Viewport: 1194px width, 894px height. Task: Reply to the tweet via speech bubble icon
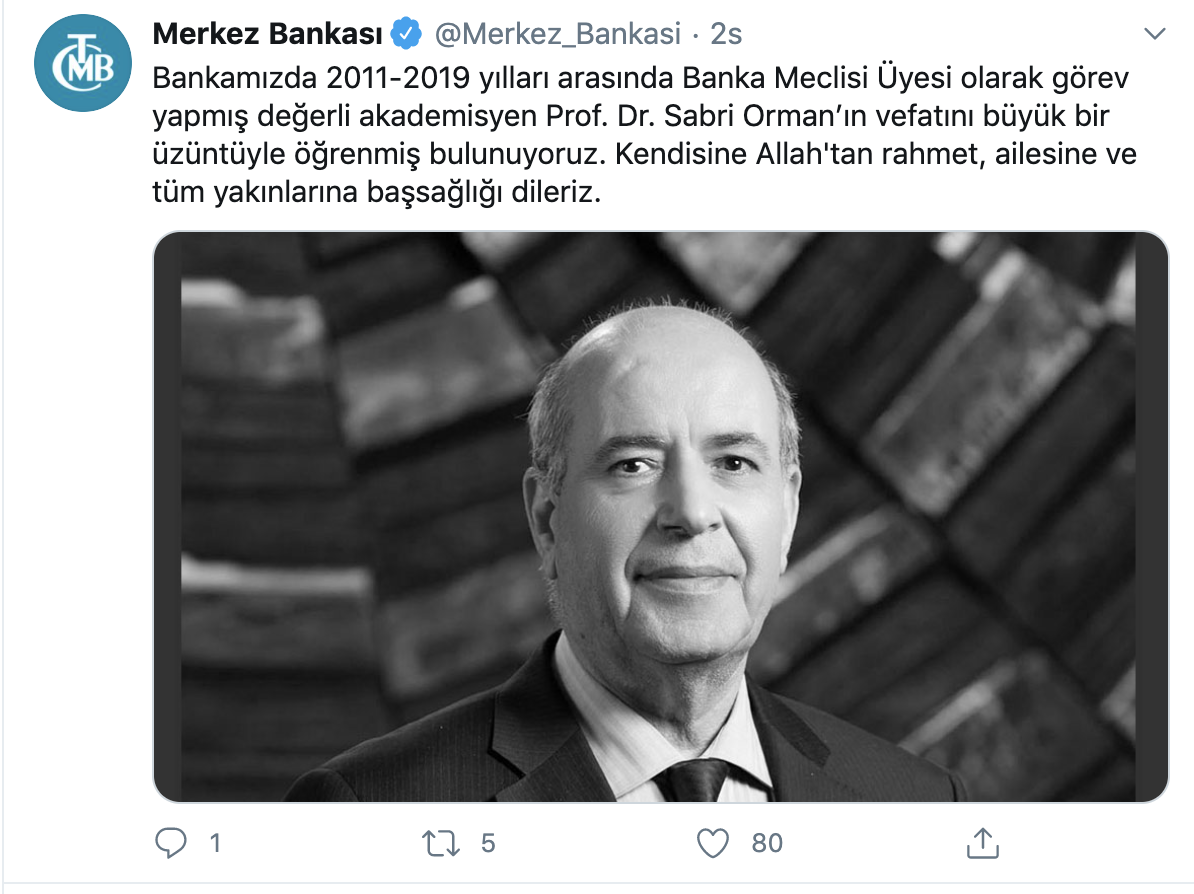[x=171, y=843]
